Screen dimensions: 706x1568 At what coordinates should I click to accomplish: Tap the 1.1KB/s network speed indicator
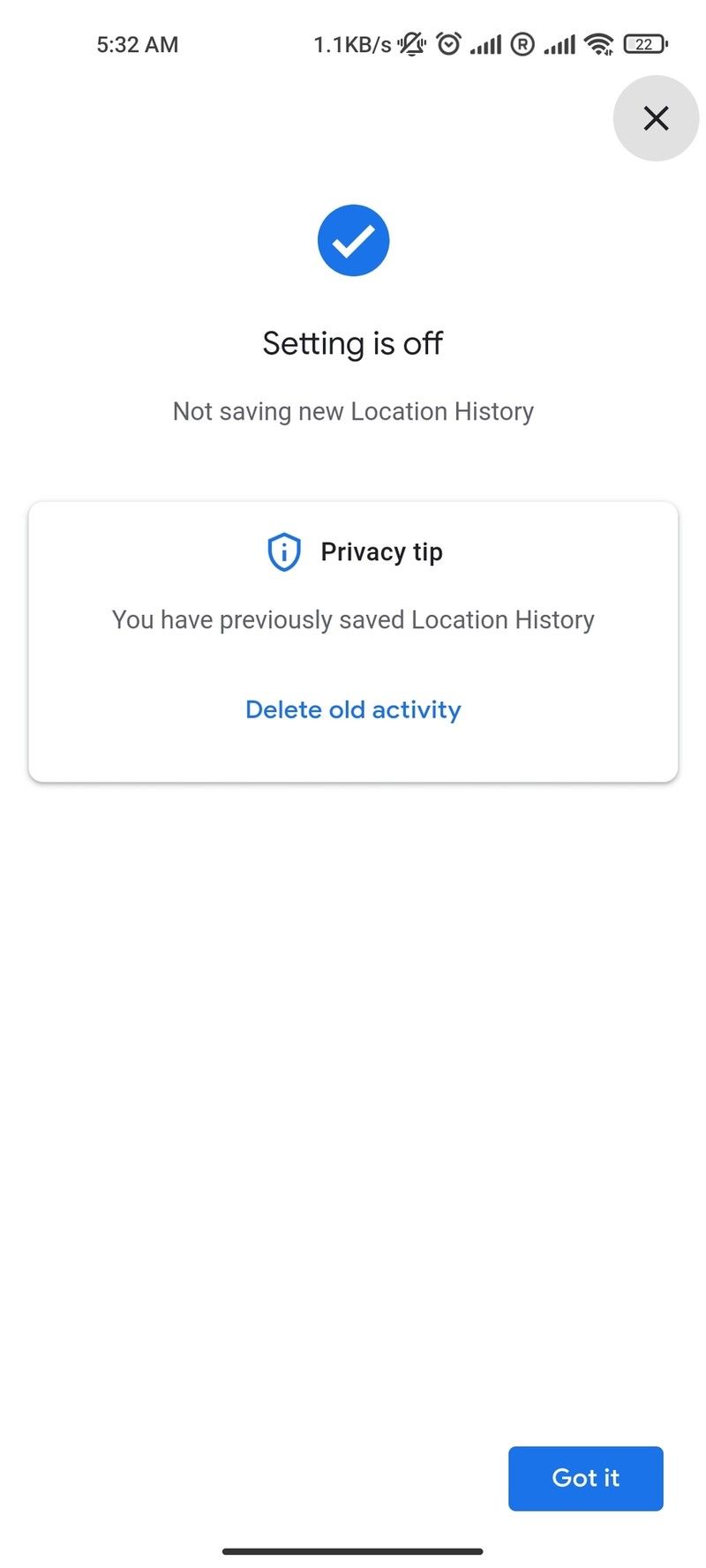(352, 44)
